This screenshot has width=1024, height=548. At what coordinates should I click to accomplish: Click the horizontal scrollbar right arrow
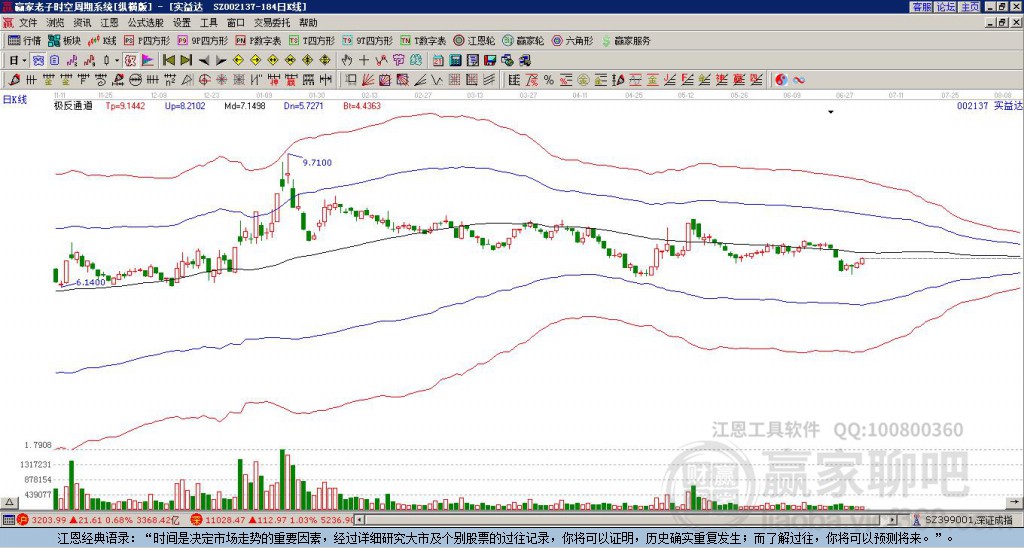(893, 520)
